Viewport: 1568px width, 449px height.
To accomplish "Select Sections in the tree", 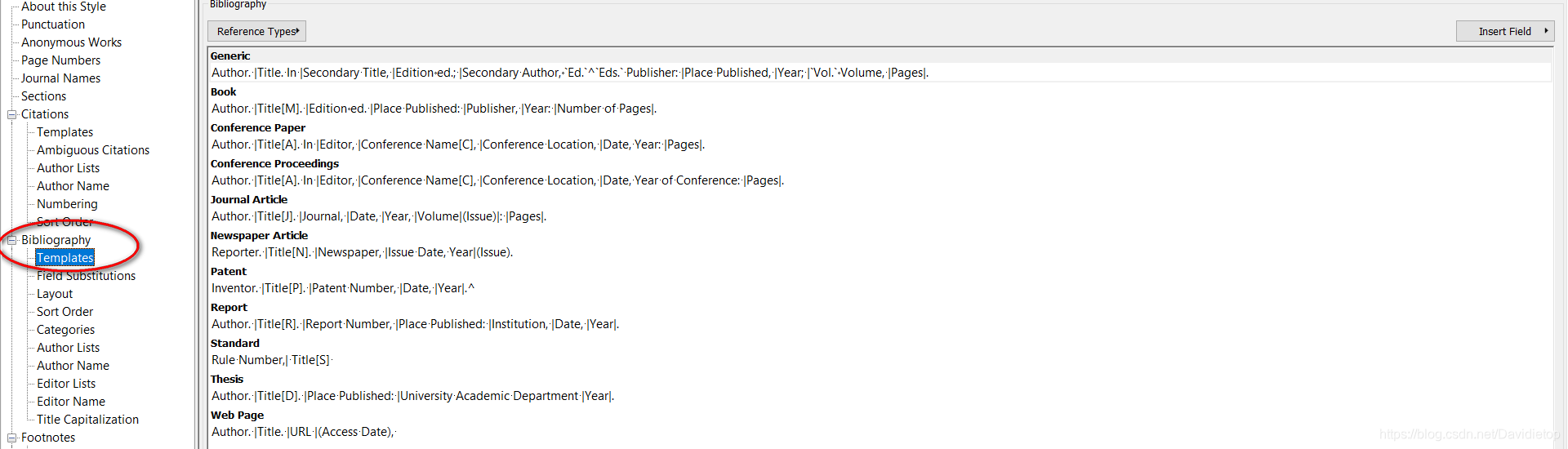I will pyautogui.click(x=43, y=96).
